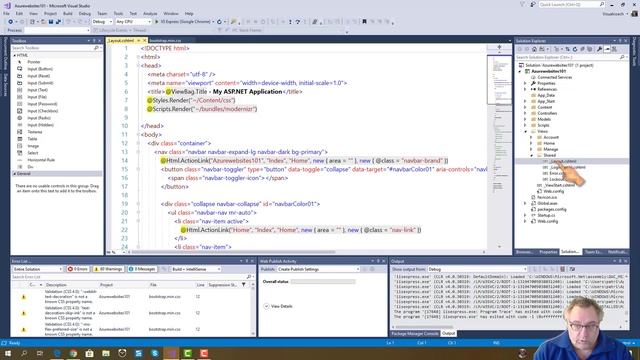The image size is (640, 360).
Task: Toggle the 0 Messages filter button
Action: tap(142, 269)
